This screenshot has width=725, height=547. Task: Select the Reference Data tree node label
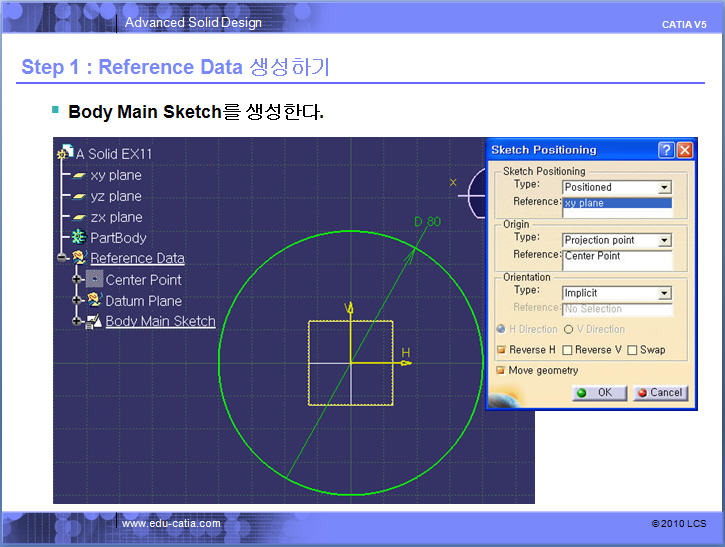tap(137, 258)
